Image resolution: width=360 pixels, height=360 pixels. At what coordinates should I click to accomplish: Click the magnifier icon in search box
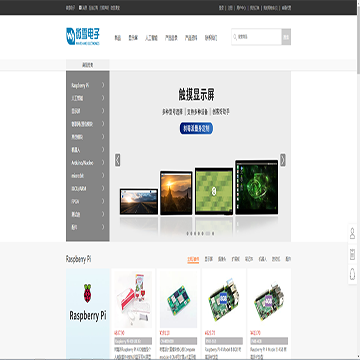(235, 37)
